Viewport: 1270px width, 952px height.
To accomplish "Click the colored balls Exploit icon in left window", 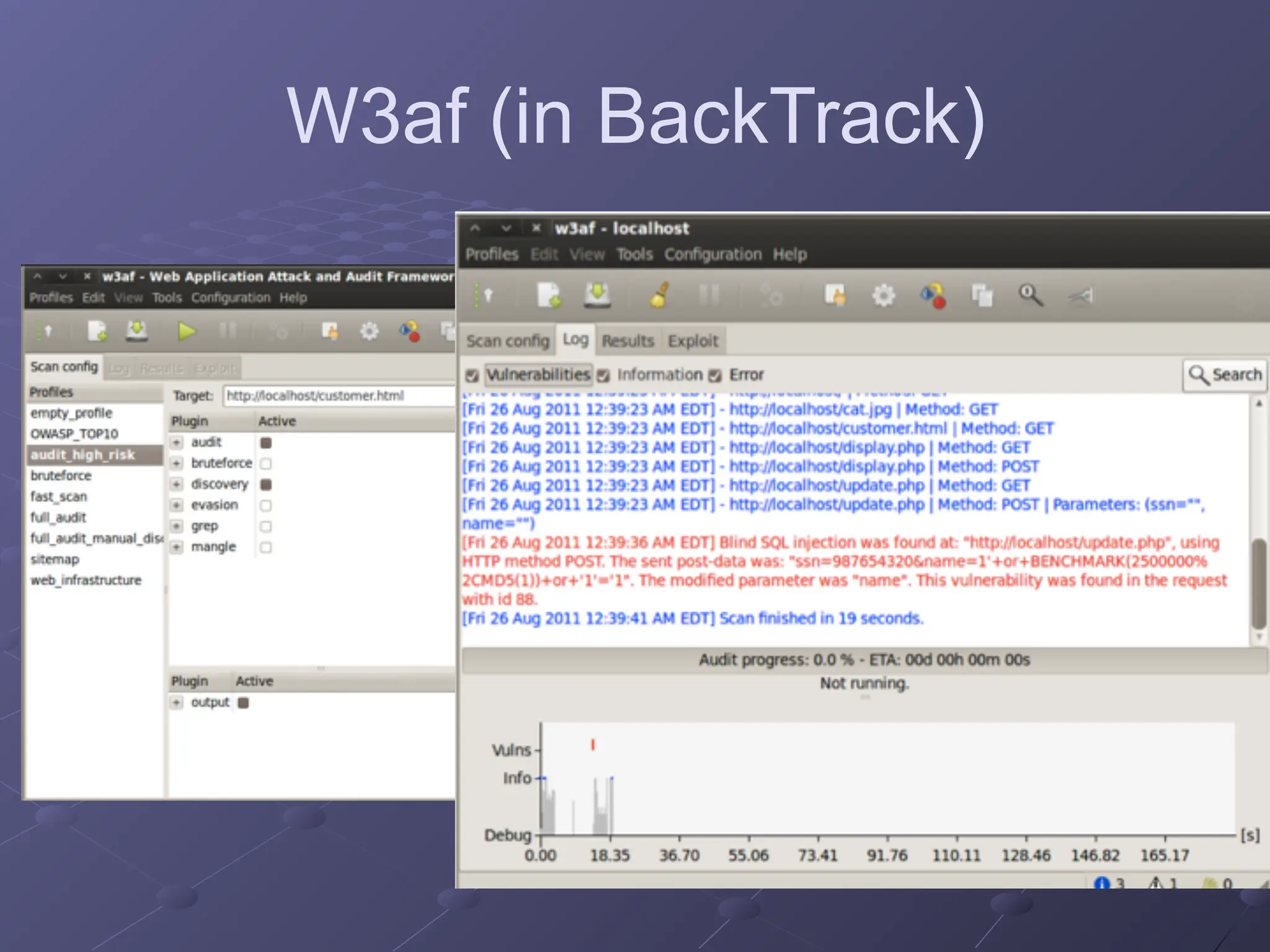I will 409,332.
